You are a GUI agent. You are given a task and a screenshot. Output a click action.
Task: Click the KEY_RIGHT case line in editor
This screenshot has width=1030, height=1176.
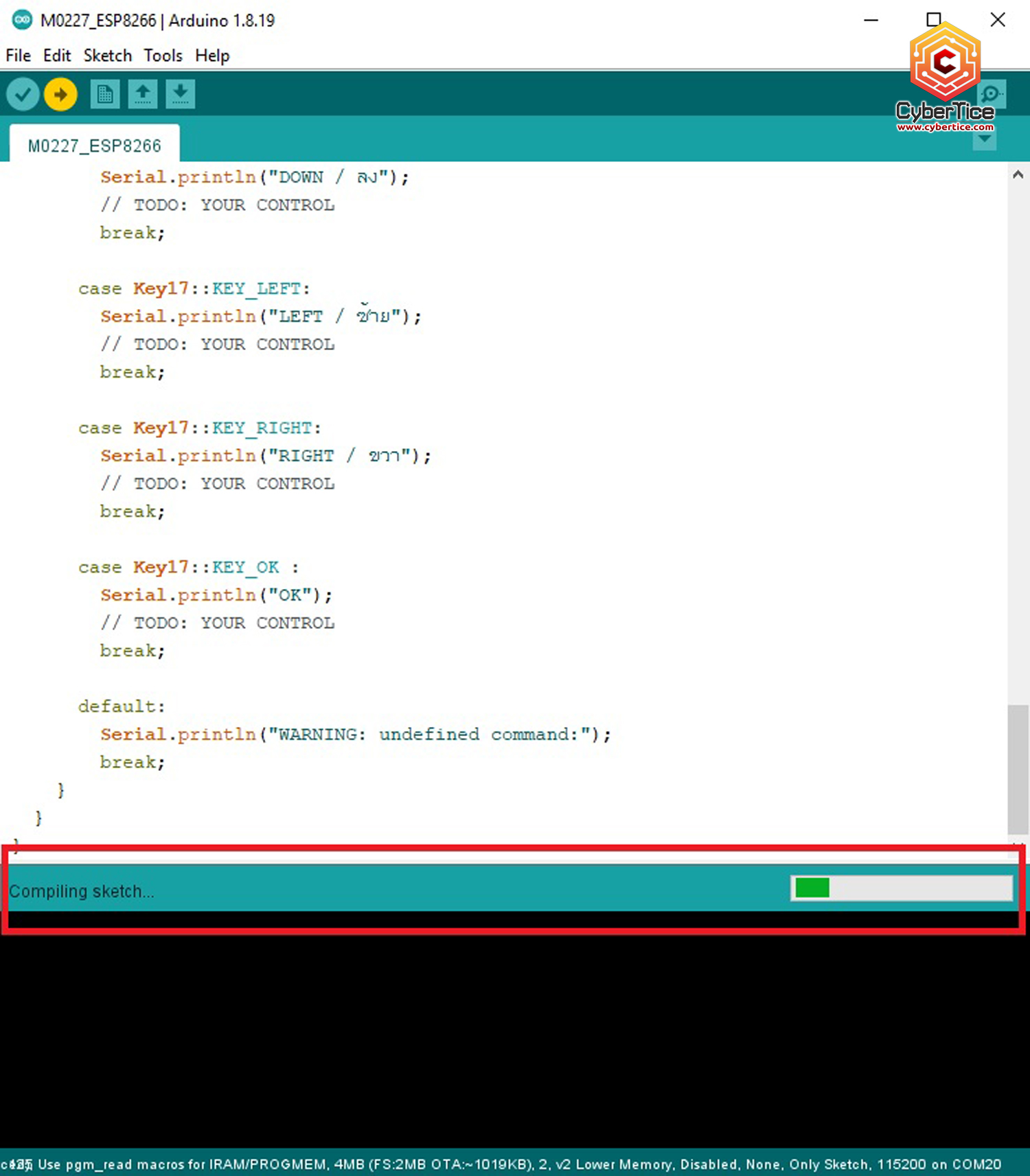pos(199,428)
